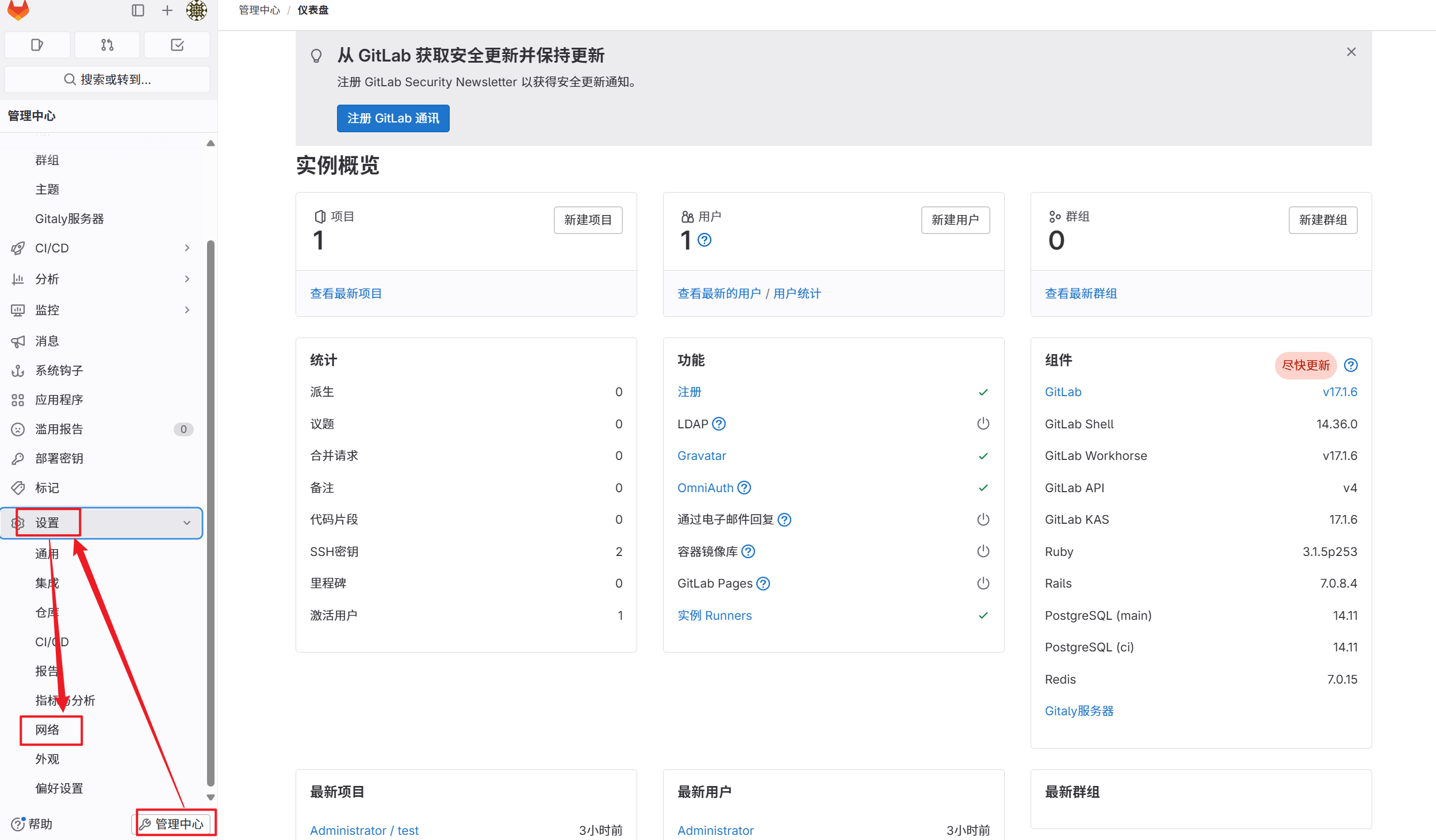Click the 注册 GitLab 通讯 button

click(x=393, y=118)
